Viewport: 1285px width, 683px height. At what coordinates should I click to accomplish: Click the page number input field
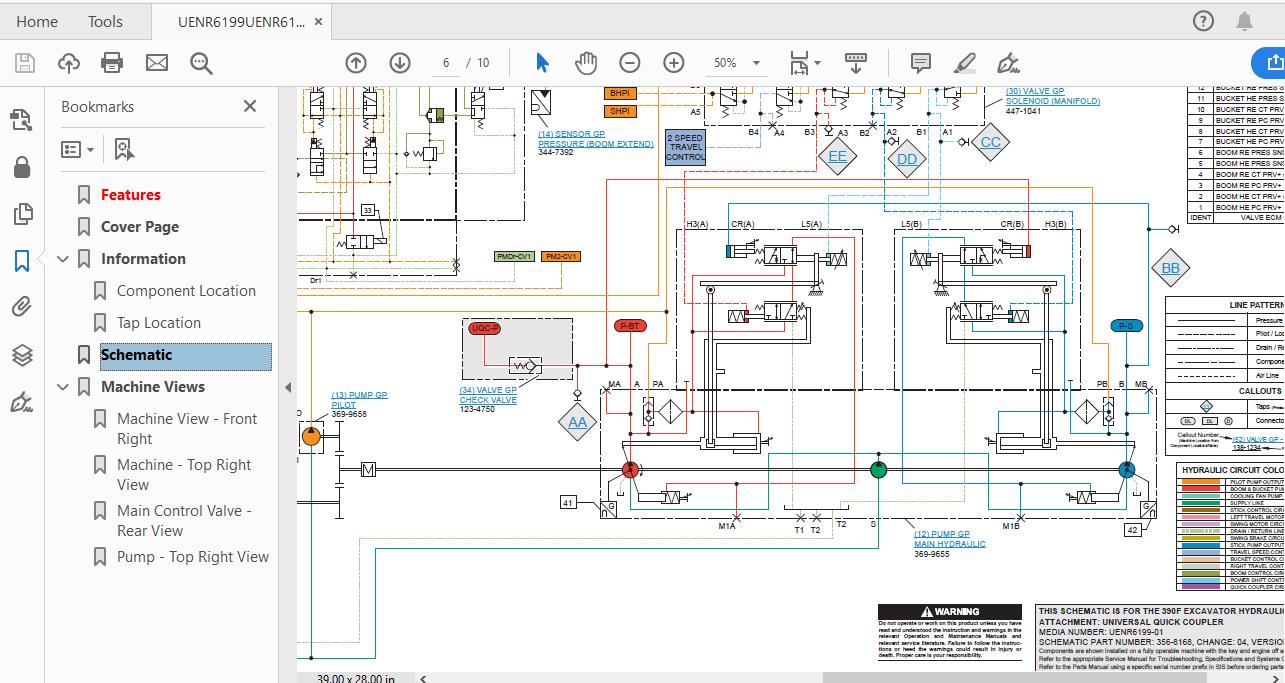[446, 63]
